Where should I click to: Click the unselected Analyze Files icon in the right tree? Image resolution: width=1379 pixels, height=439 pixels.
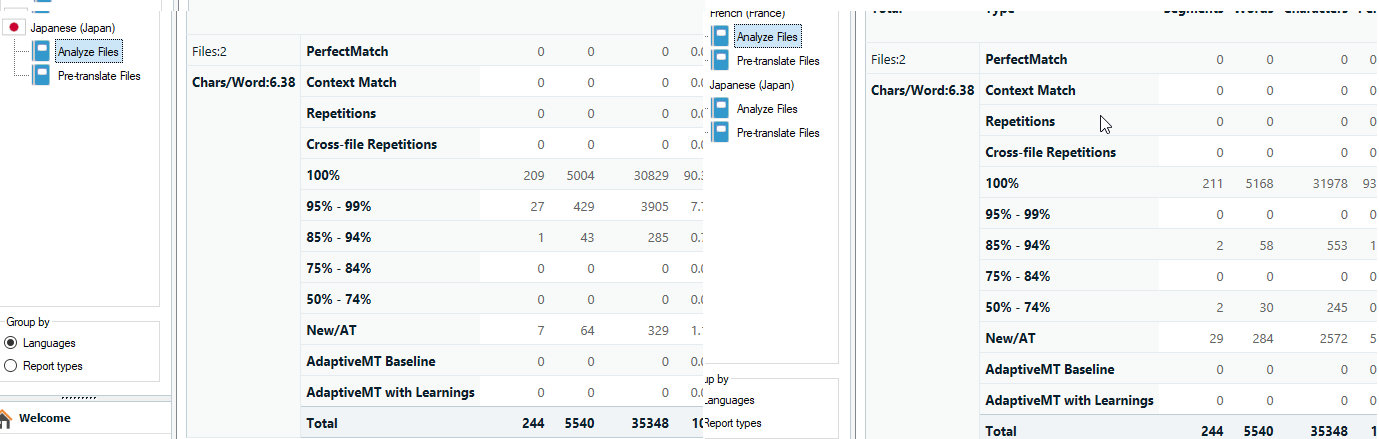coord(721,109)
